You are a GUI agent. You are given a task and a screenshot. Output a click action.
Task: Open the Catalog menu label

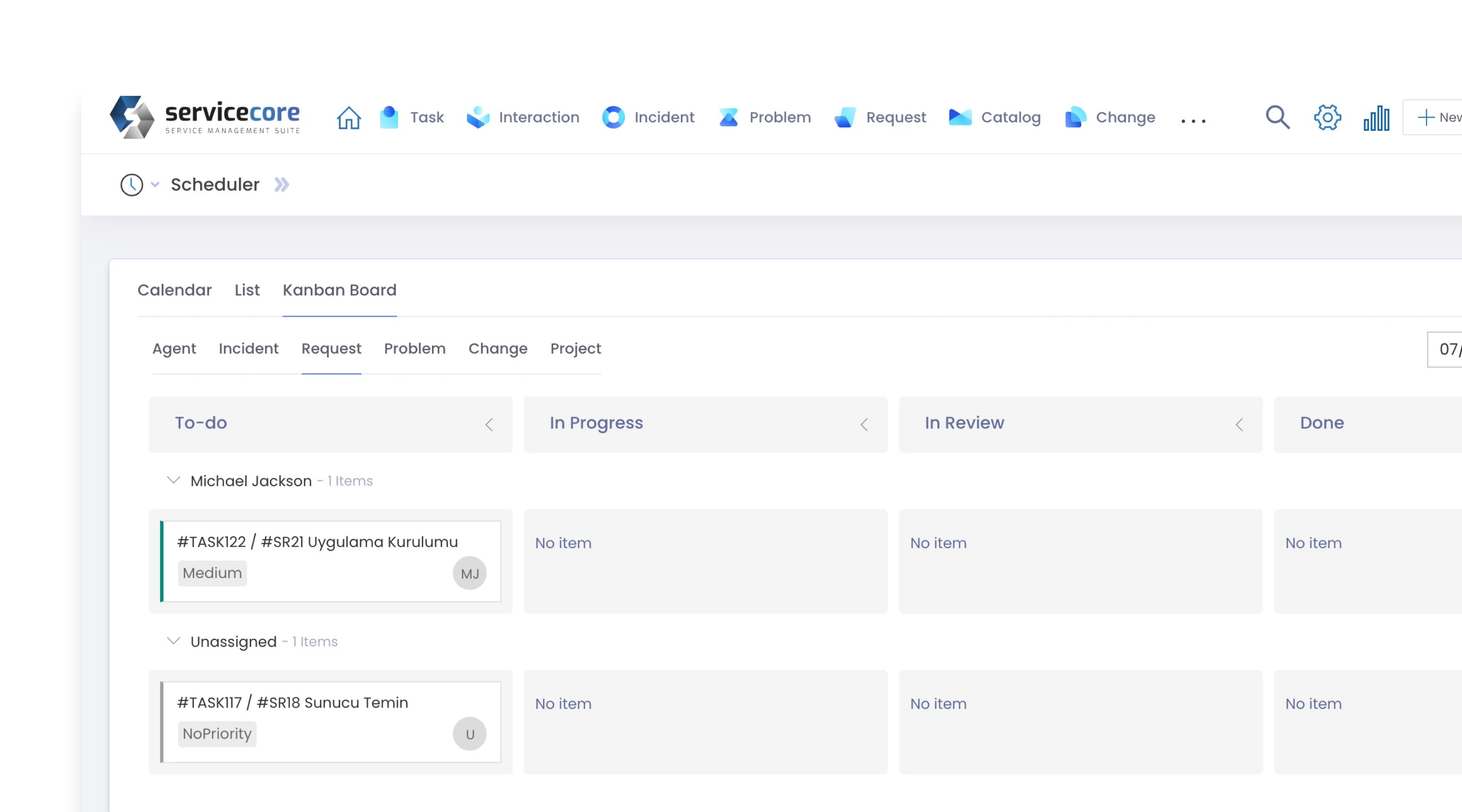click(x=1011, y=117)
